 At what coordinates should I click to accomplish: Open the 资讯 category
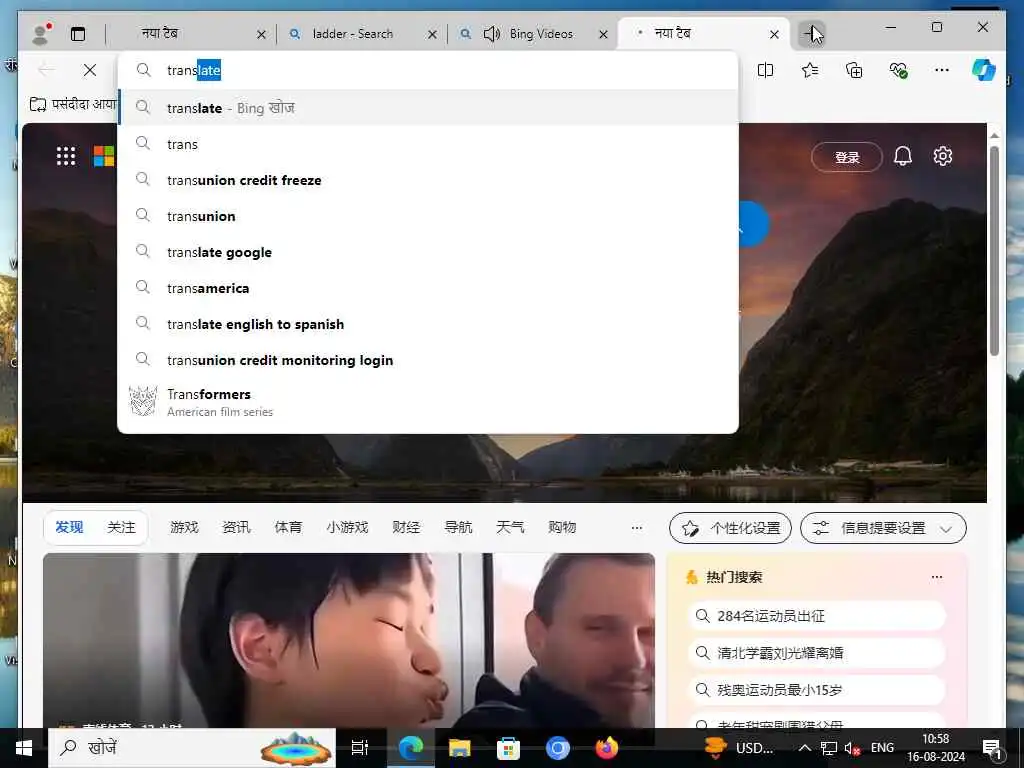[236, 527]
